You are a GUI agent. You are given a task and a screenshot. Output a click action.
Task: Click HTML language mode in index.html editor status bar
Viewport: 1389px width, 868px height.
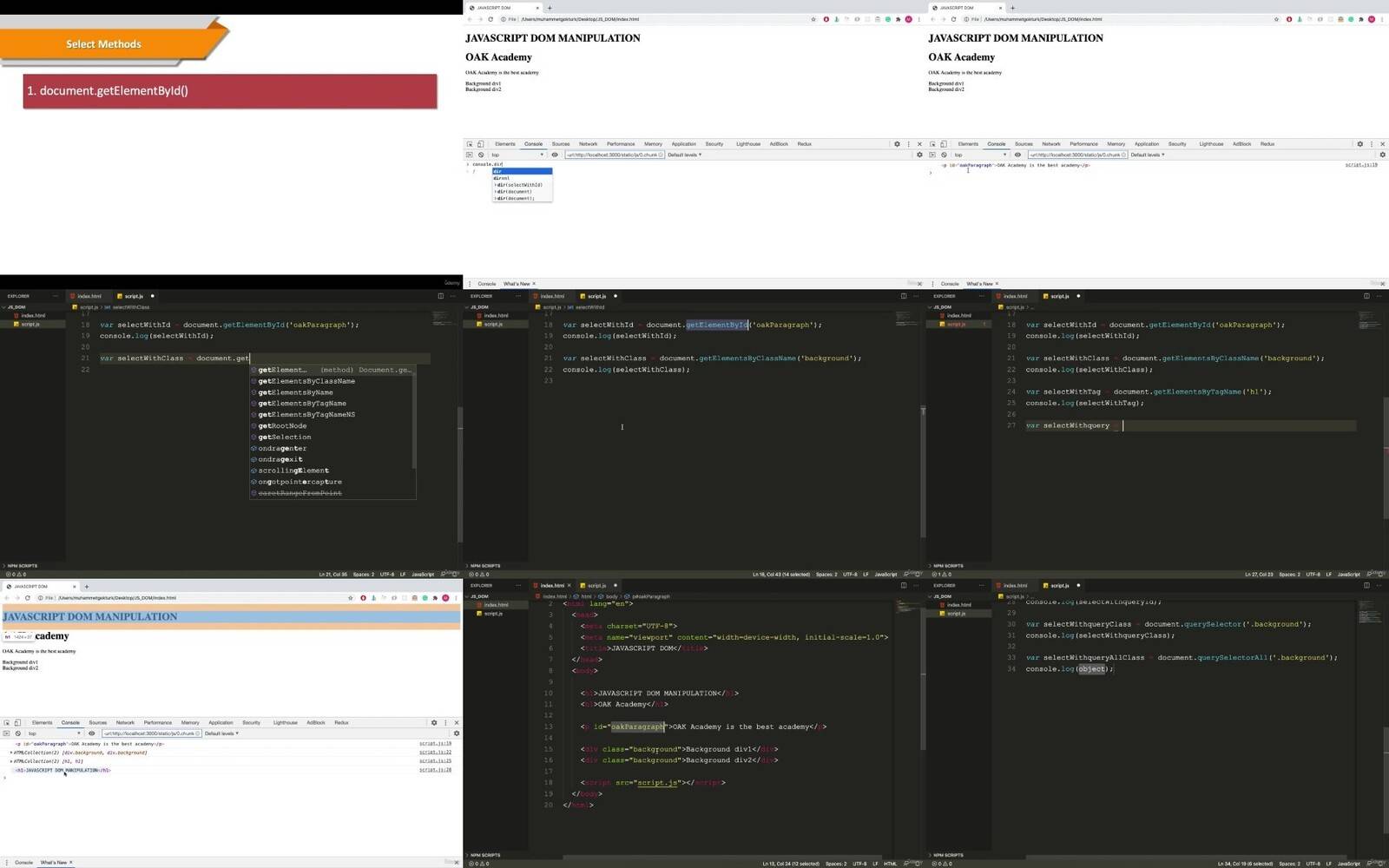coord(891,864)
